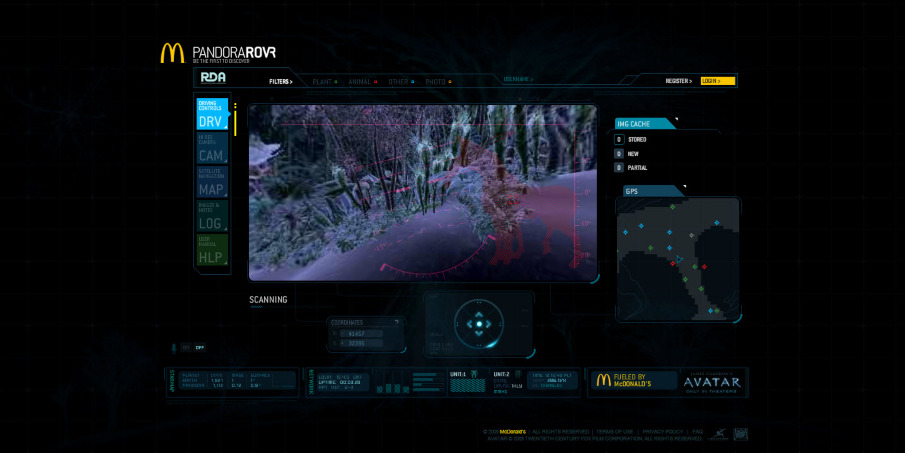Click the yellow LOGIN > button

(717, 81)
